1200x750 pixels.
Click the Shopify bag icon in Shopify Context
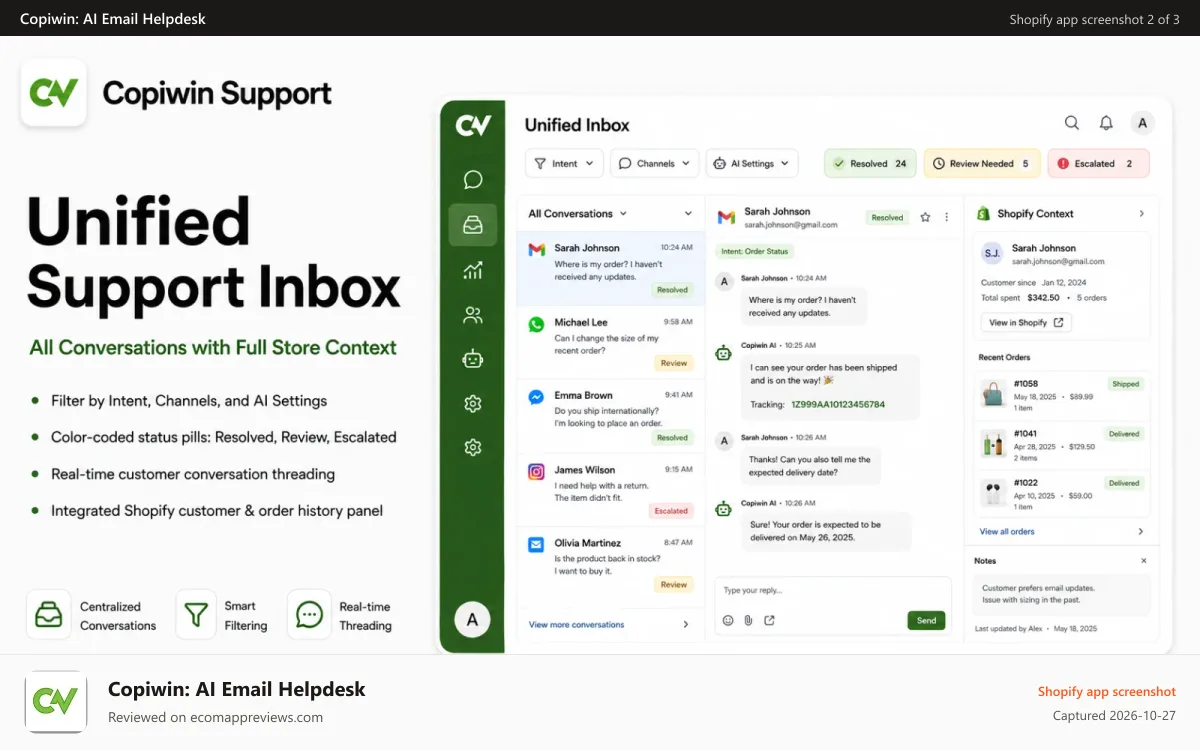(983, 213)
